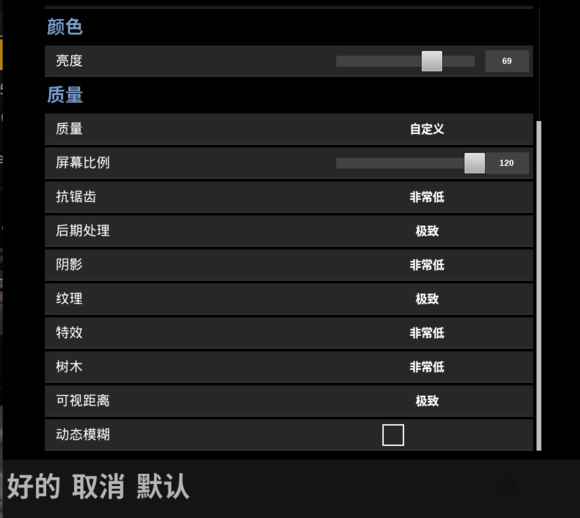The width and height of the screenshot is (580, 518).
Task: Change the 可视距离 setting 极致
Action: [x=427, y=401]
